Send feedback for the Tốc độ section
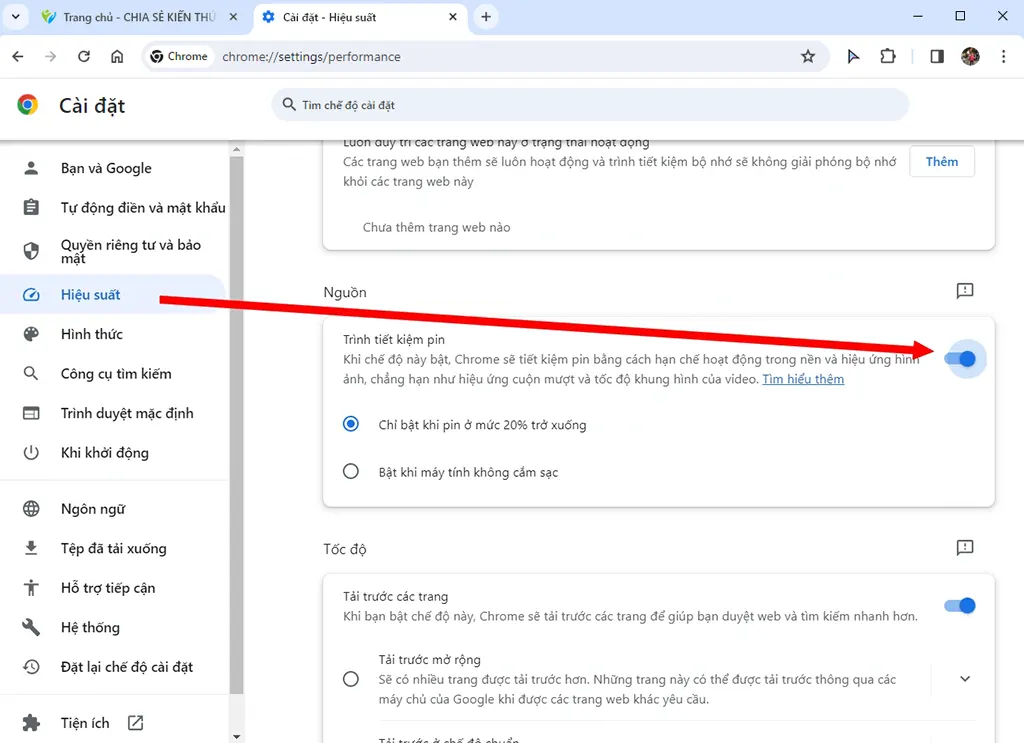 tap(965, 548)
